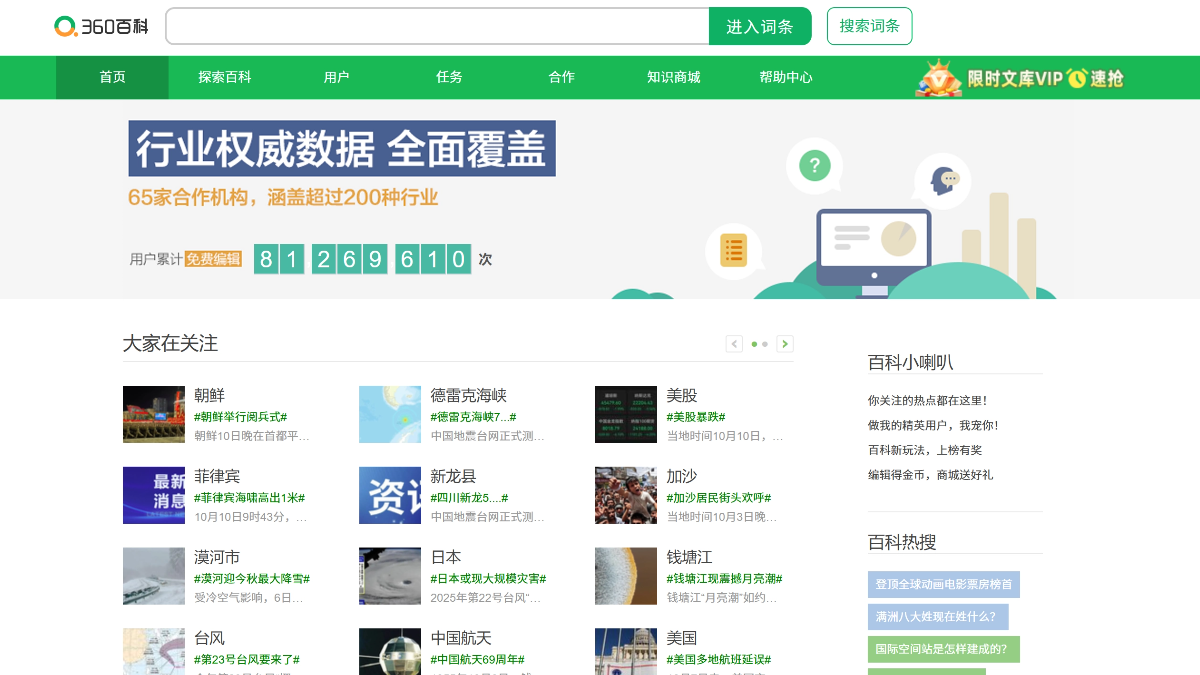Viewport: 1200px width, 675px height.
Task: Open the 钱塘江 thumbnail image
Action: click(x=626, y=576)
